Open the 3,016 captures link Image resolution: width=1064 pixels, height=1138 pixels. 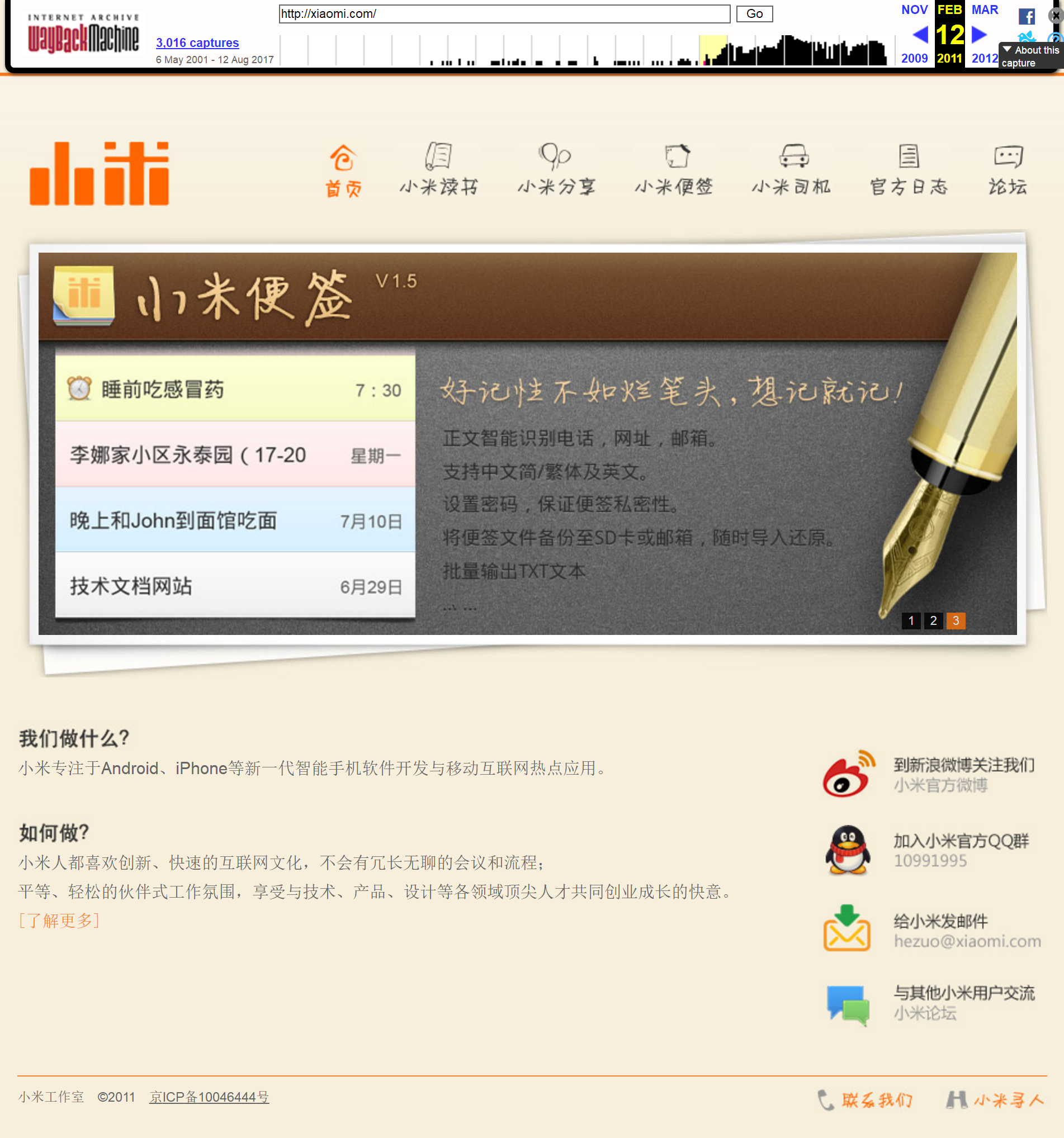[x=197, y=42]
